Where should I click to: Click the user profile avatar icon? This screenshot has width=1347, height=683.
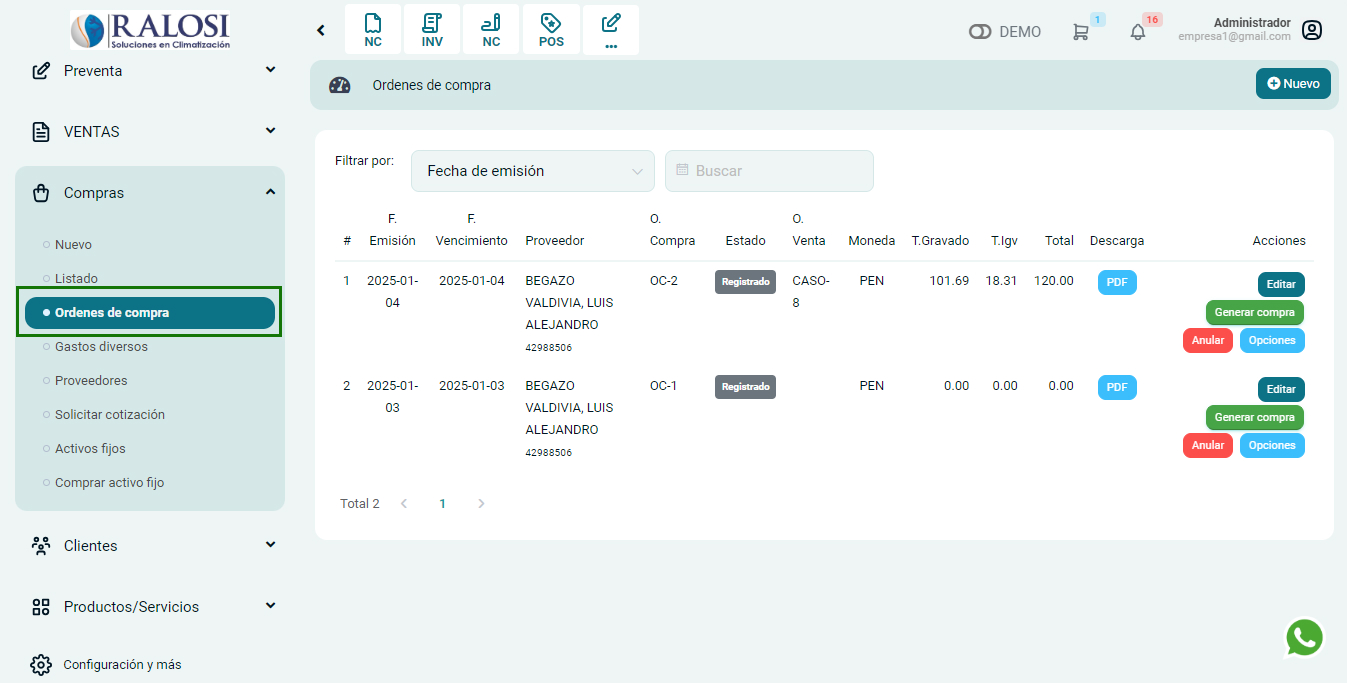[x=1312, y=30]
